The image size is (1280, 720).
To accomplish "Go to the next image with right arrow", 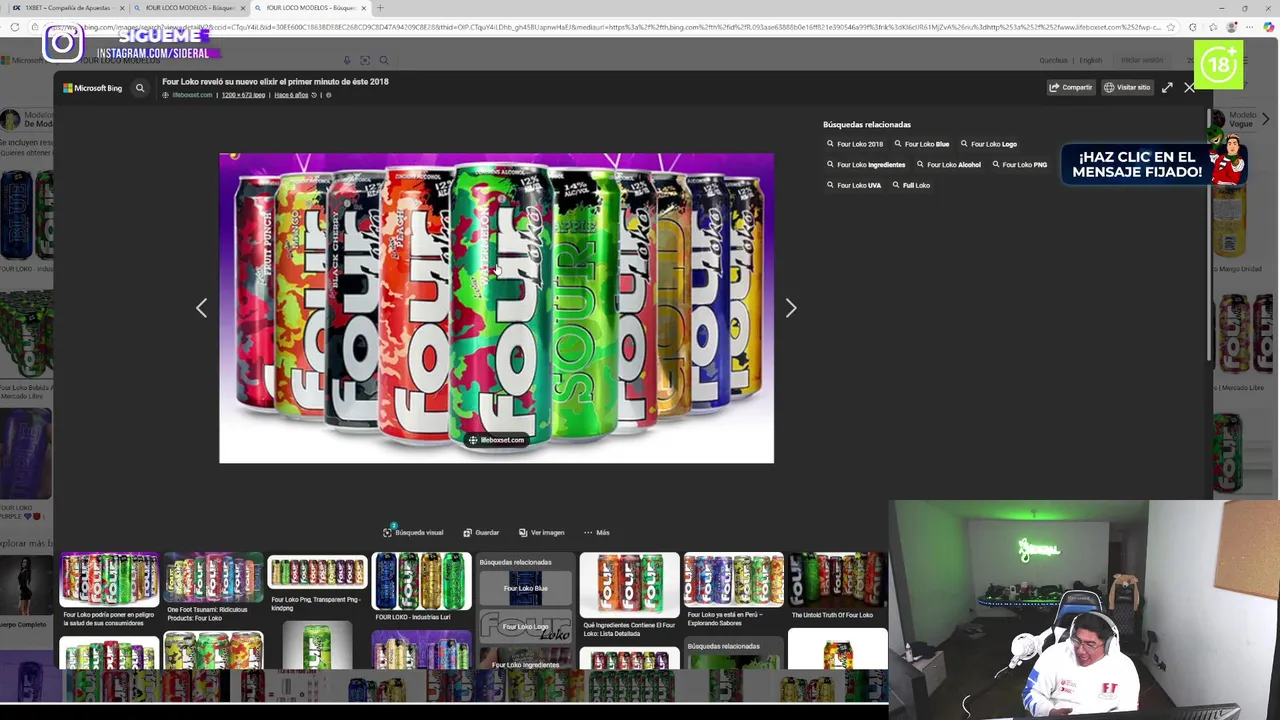I will tap(791, 308).
